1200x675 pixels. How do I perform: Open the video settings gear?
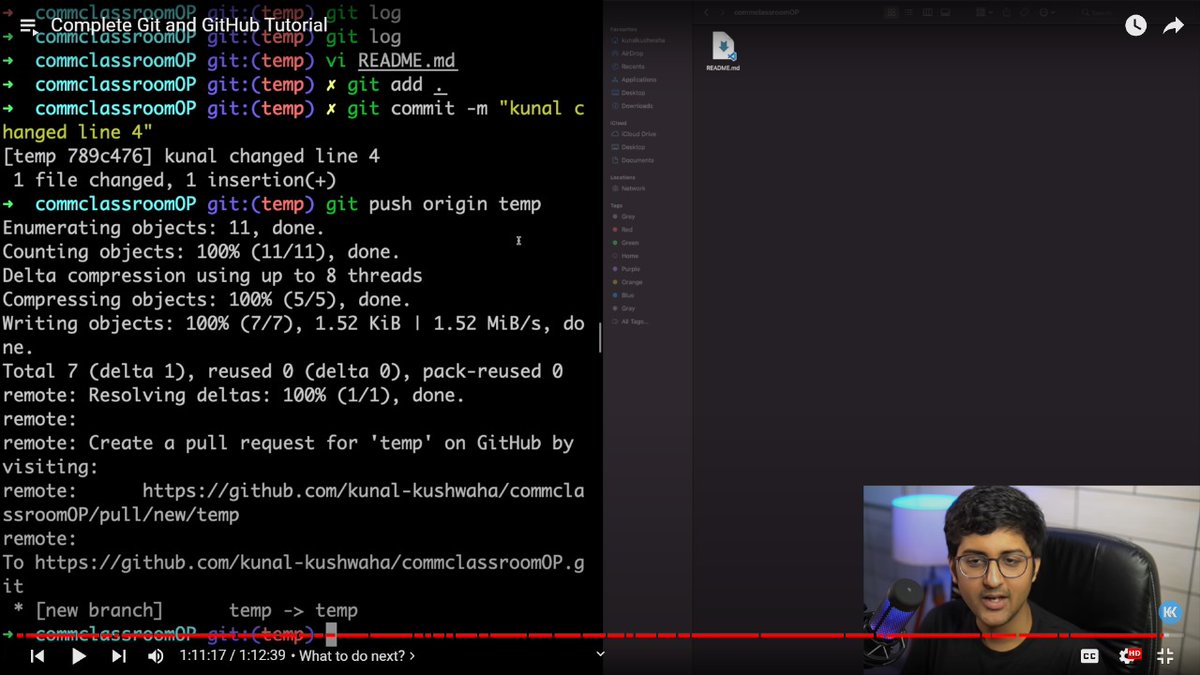[x=1128, y=656]
